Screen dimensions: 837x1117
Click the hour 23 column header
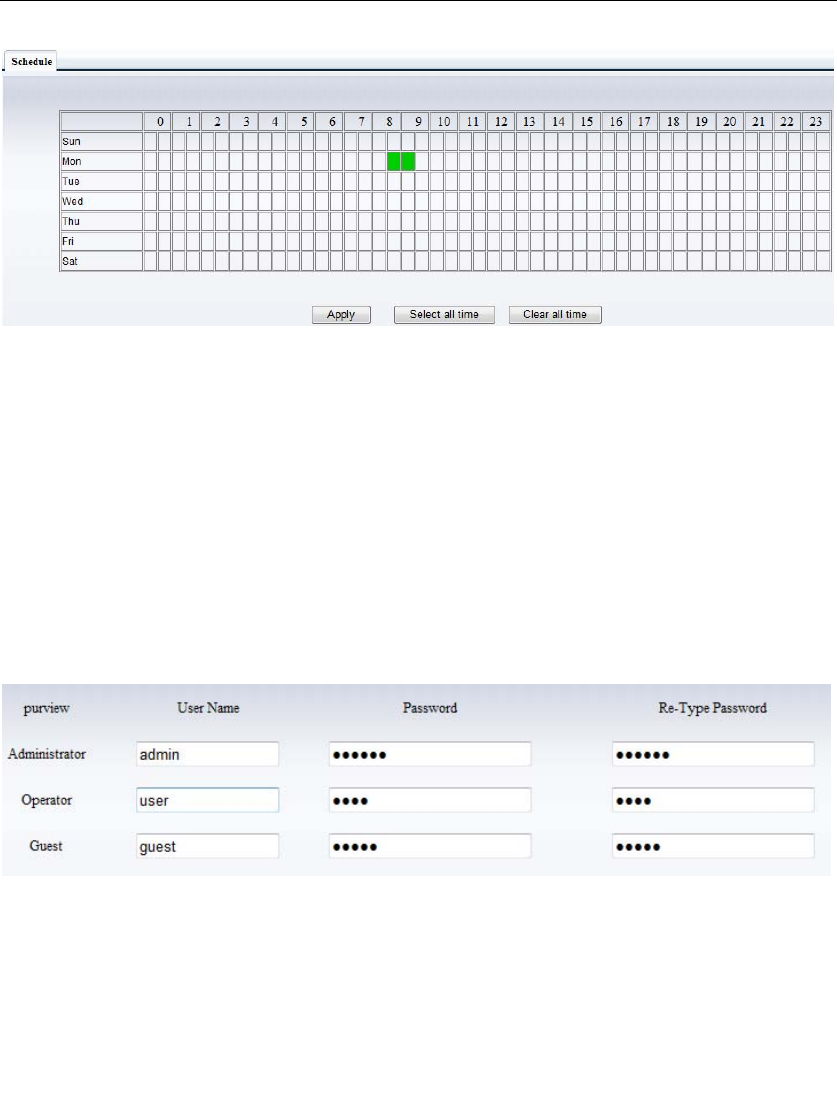coord(816,122)
